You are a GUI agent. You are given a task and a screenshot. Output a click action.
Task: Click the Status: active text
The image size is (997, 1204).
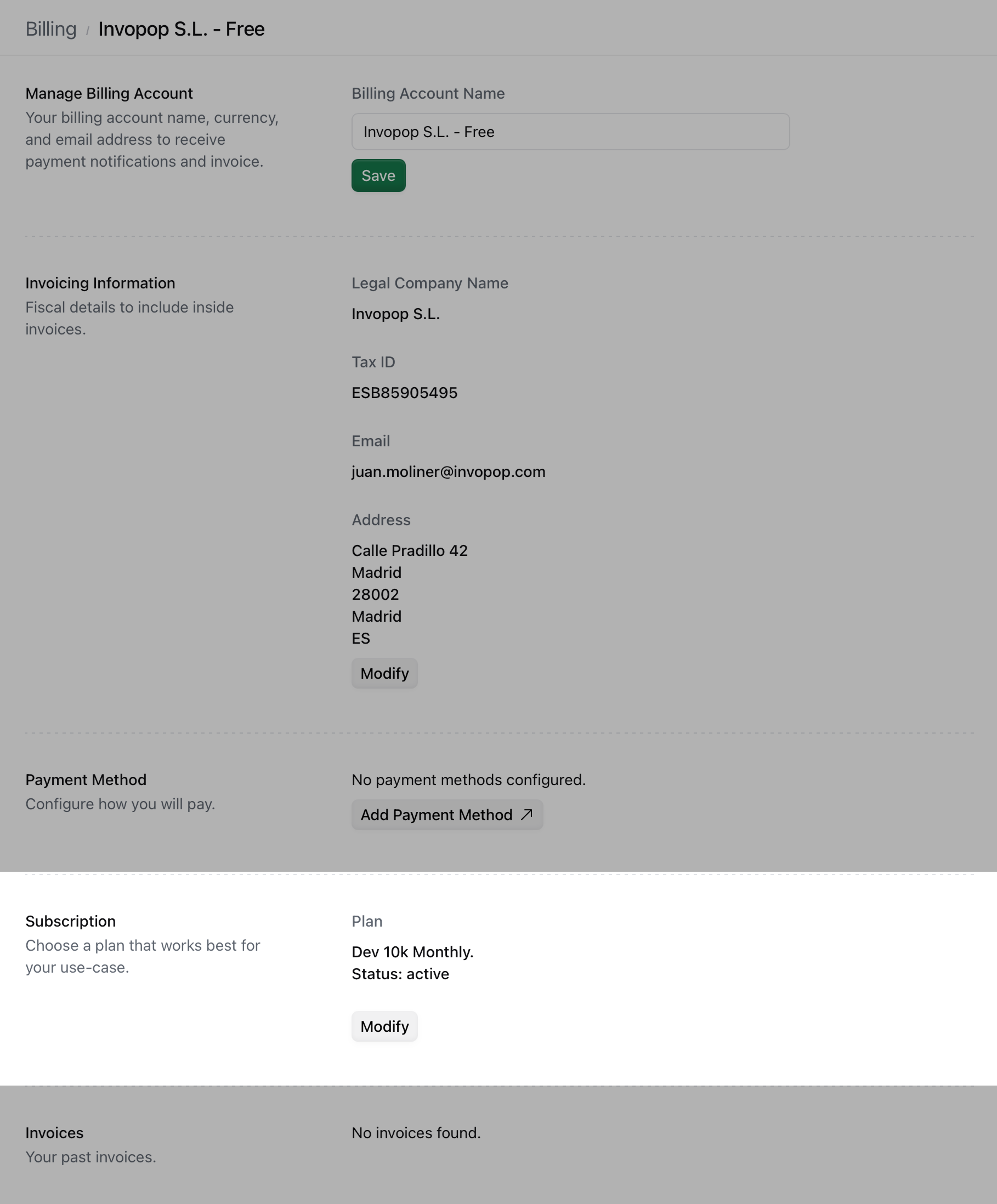(400, 974)
